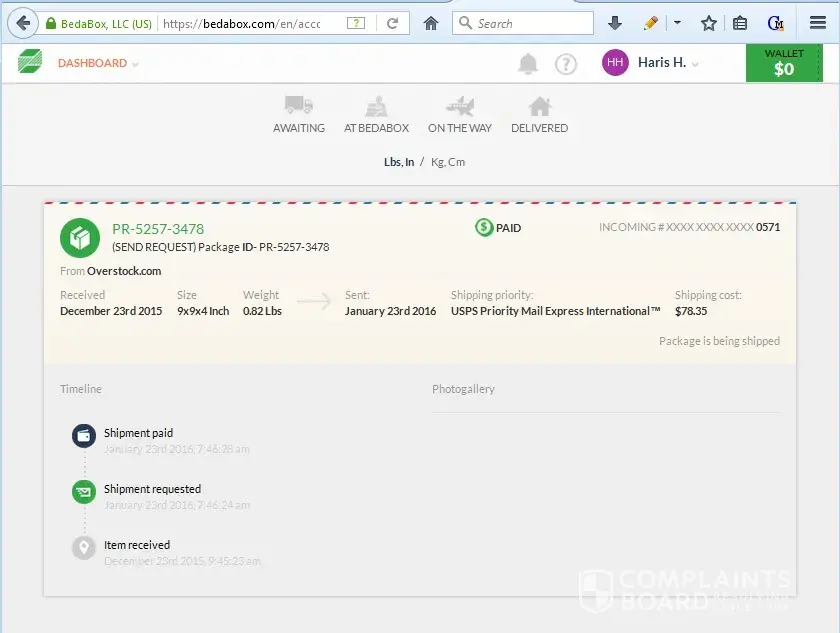840x633 pixels.
Task: Click the Shipment requested envelope icon
Action: (84, 492)
